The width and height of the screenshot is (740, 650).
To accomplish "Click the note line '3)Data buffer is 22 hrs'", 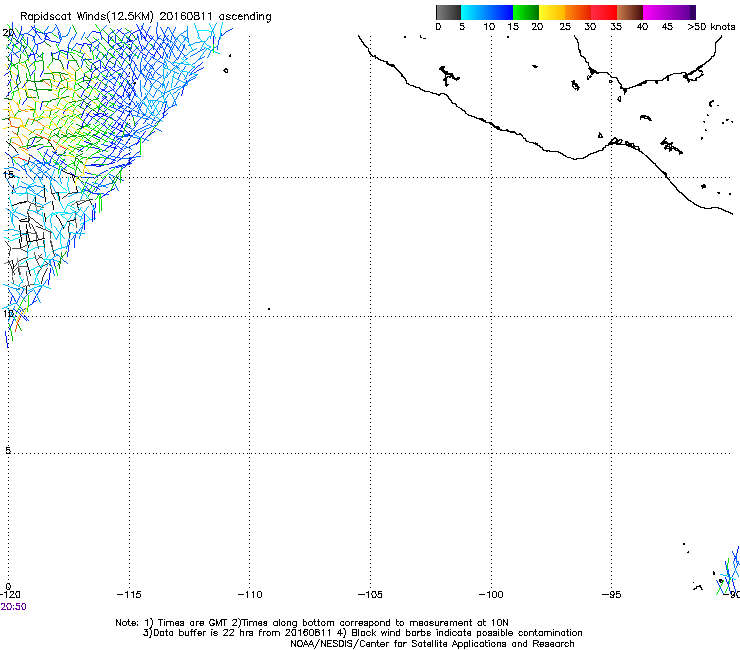I will click(x=362, y=633).
